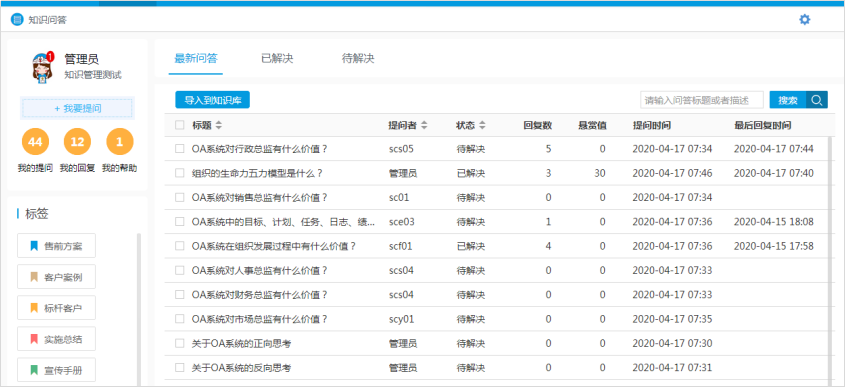Screen dimensions: 846x388
Task: Click the + 我要提问 button
Action: 78,108
